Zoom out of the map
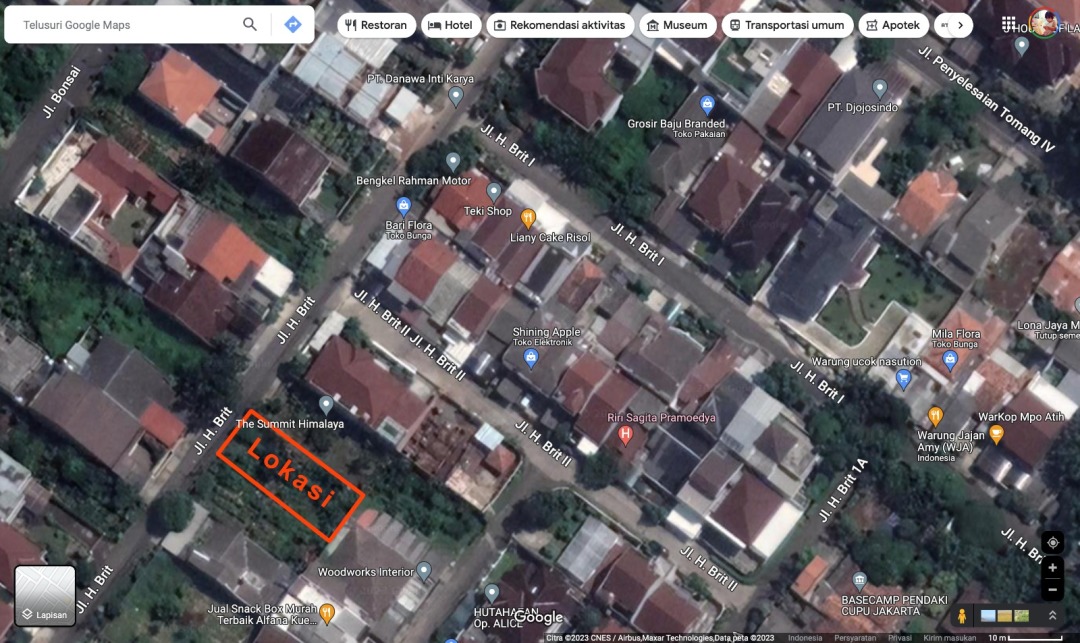 pyautogui.click(x=1052, y=589)
